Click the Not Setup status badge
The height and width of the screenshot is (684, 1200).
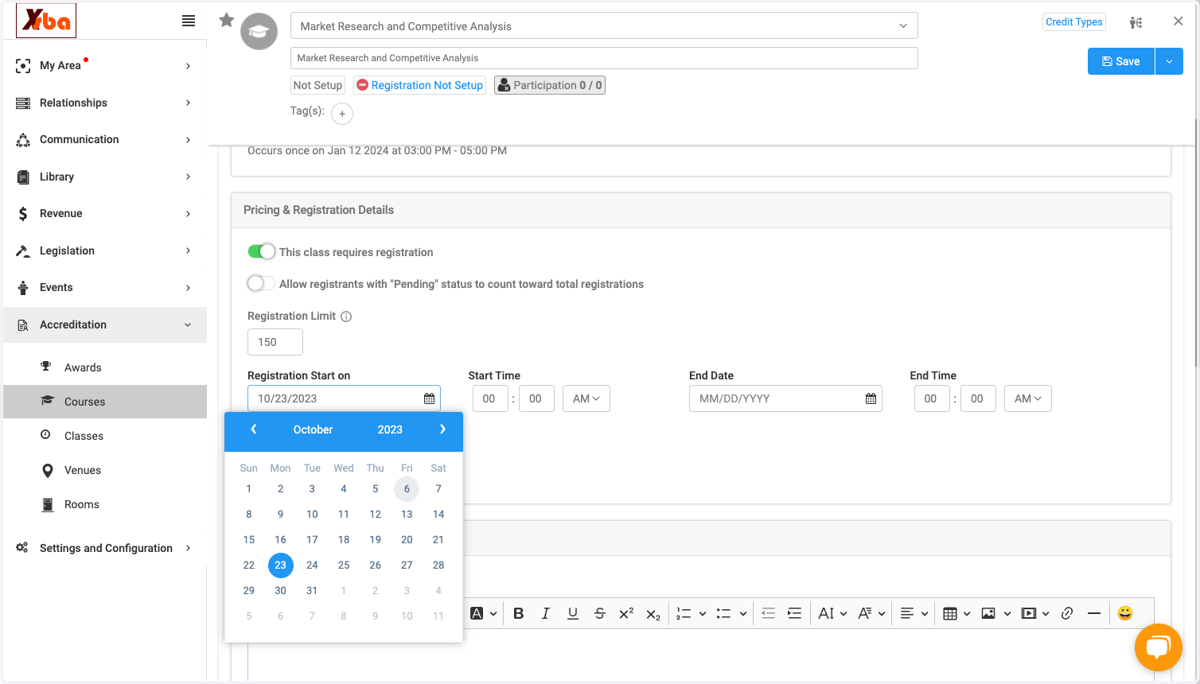[x=318, y=85]
